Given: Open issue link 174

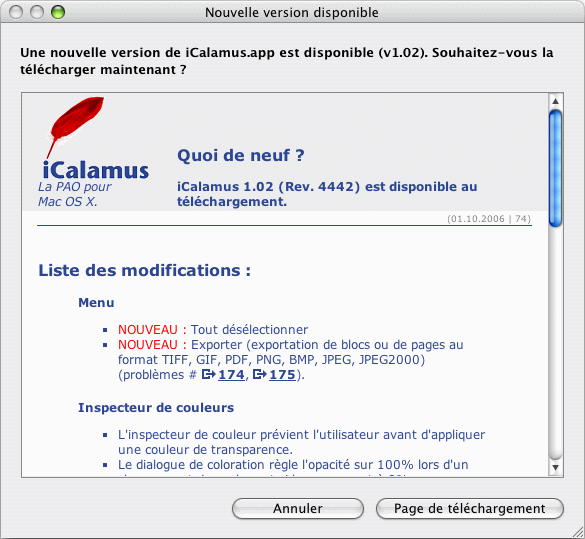Looking at the screenshot, I should coord(231,375).
